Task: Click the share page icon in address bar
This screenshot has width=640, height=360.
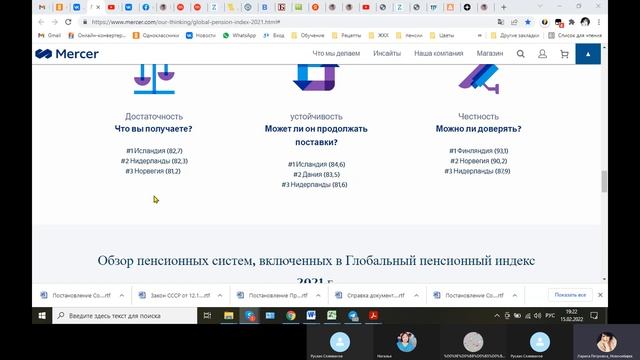Action: tap(514, 22)
